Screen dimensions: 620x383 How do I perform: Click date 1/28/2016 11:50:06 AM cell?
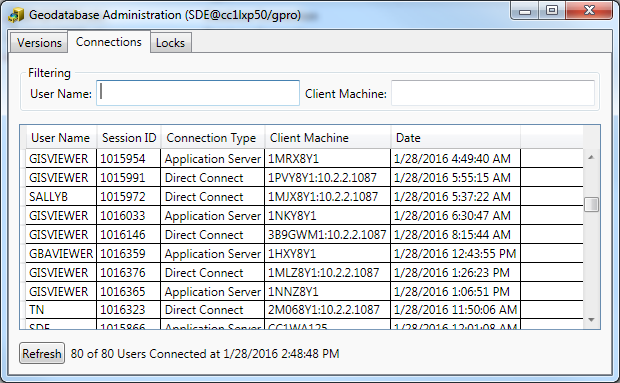(x=456, y=309)
